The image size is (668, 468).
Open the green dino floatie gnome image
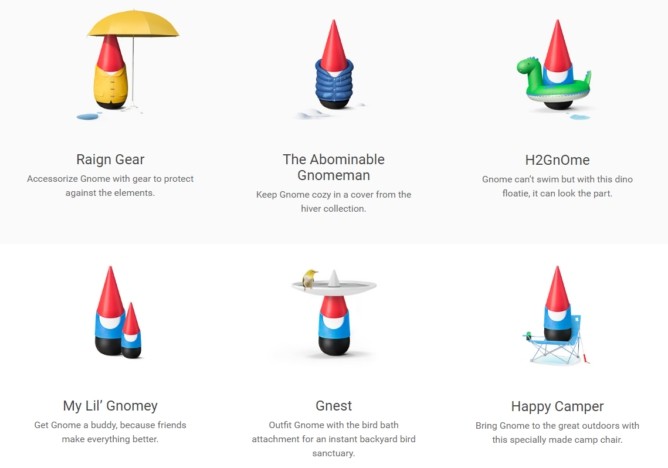(x=554, y=68)
